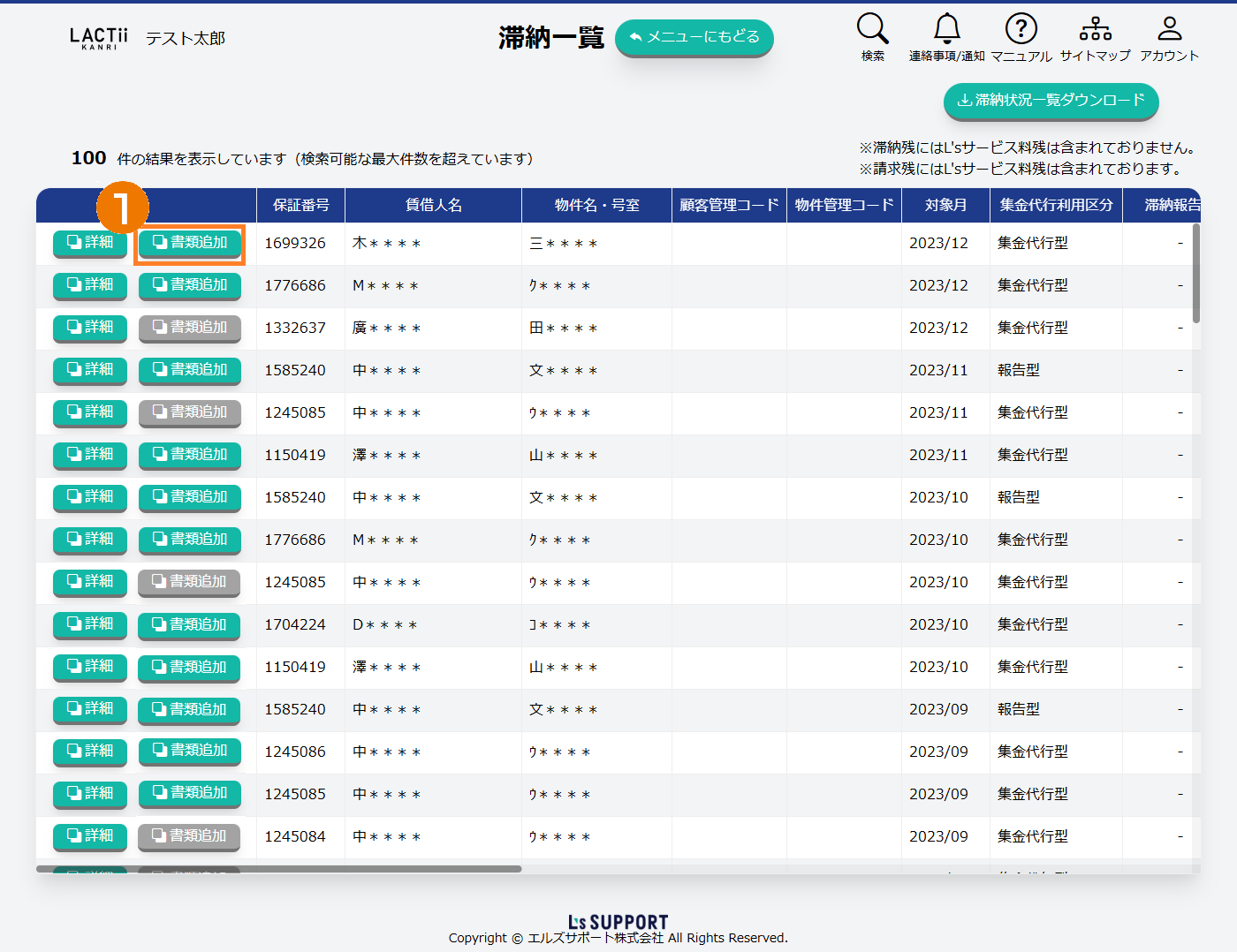Open the manual question mark icon
This screenshot has width=1237, height=952.
1021,29
